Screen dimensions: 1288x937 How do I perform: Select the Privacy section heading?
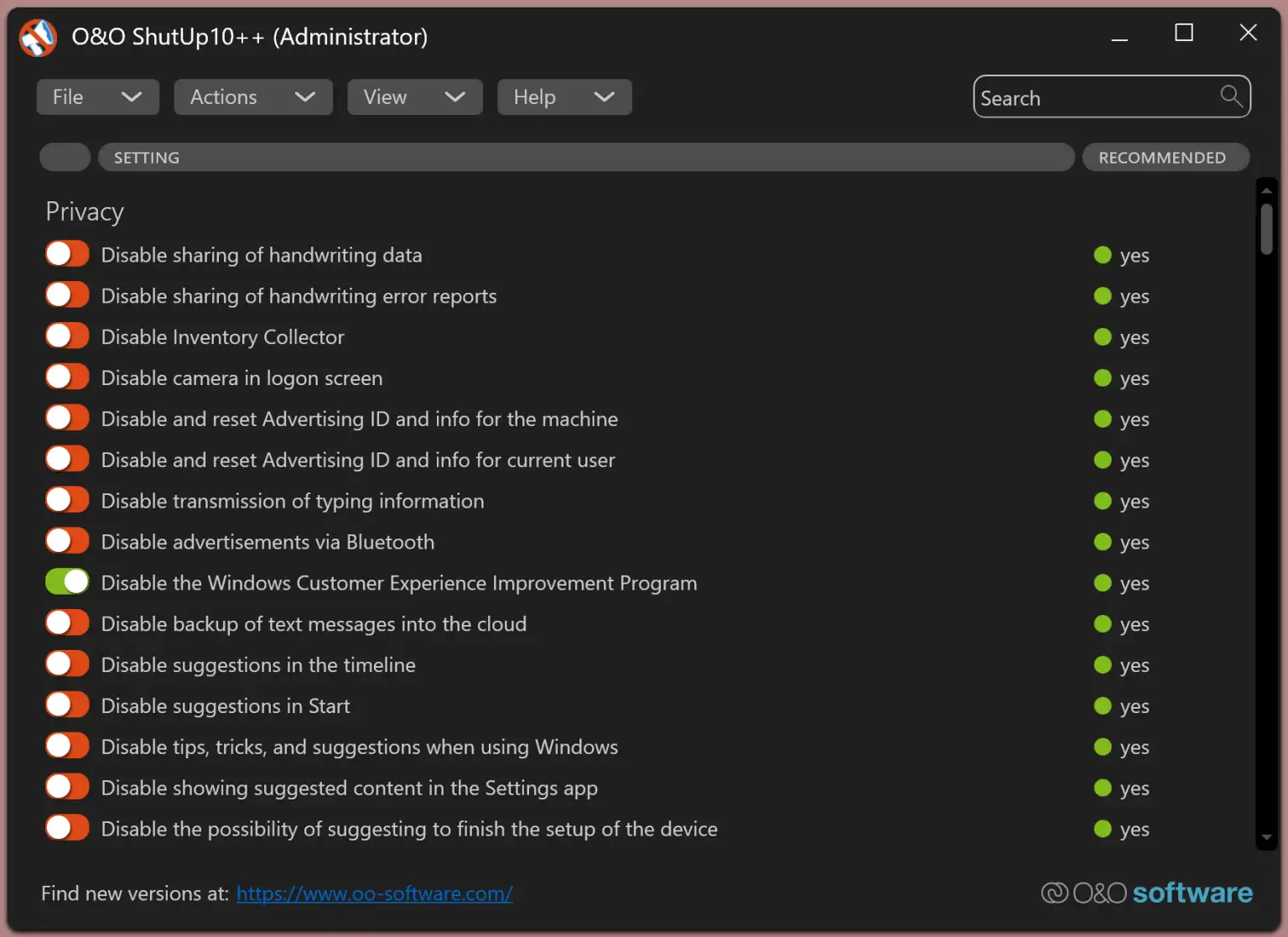tap(85, 212)
